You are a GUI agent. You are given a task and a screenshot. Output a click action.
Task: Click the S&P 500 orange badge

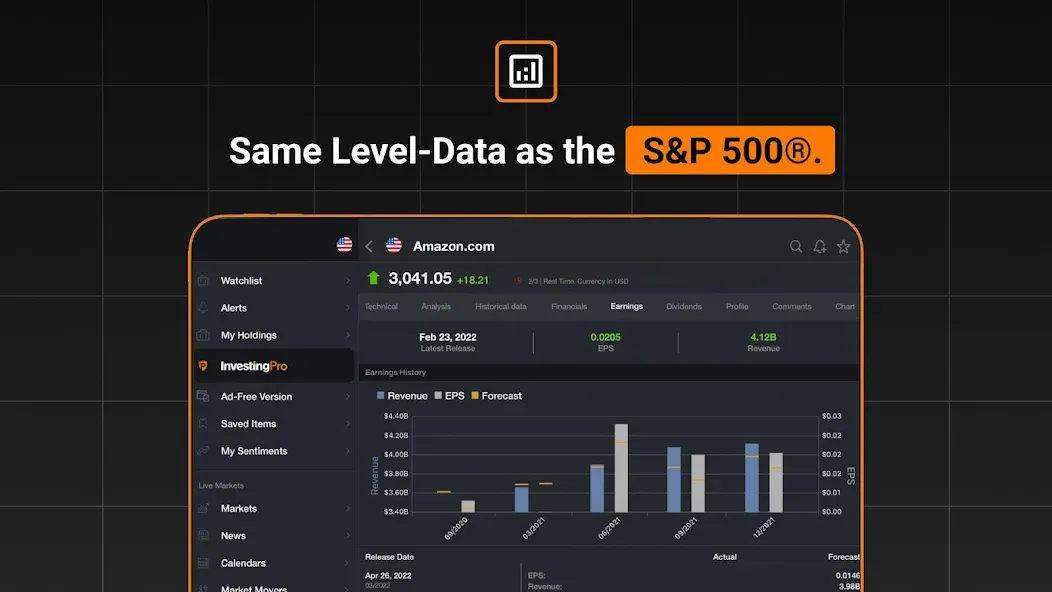[730, 150]
